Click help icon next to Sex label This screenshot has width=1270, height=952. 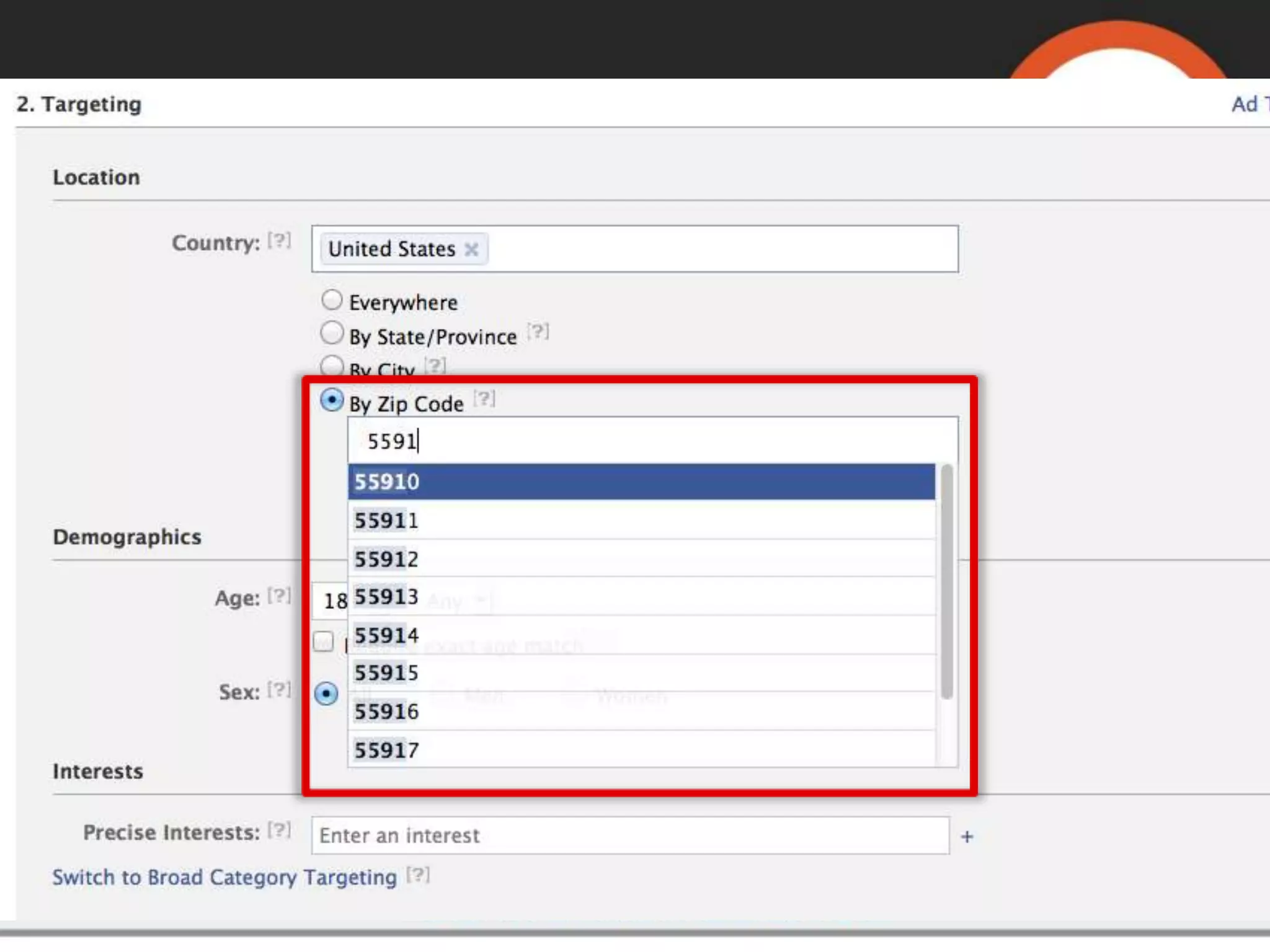(x=279, y=690)
